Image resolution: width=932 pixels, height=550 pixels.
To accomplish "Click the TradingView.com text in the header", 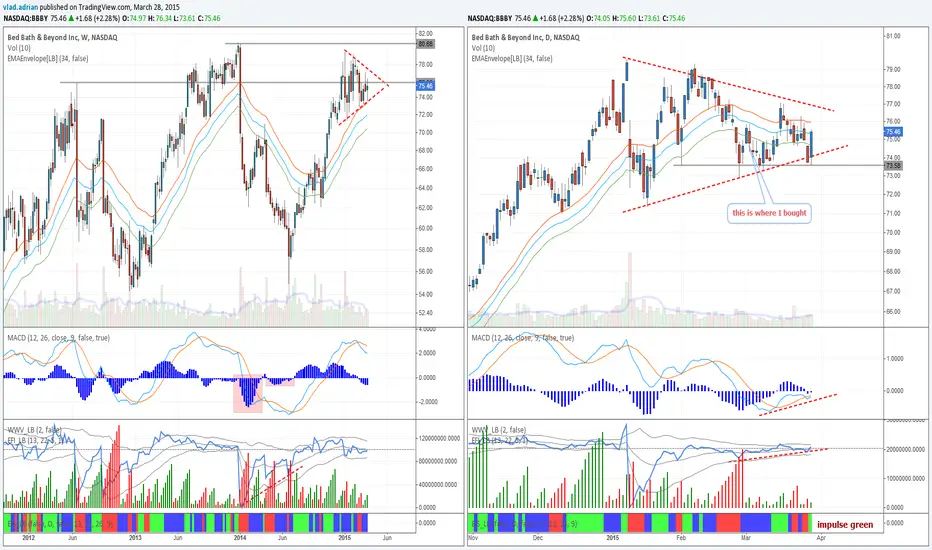I will click(104, 8).
